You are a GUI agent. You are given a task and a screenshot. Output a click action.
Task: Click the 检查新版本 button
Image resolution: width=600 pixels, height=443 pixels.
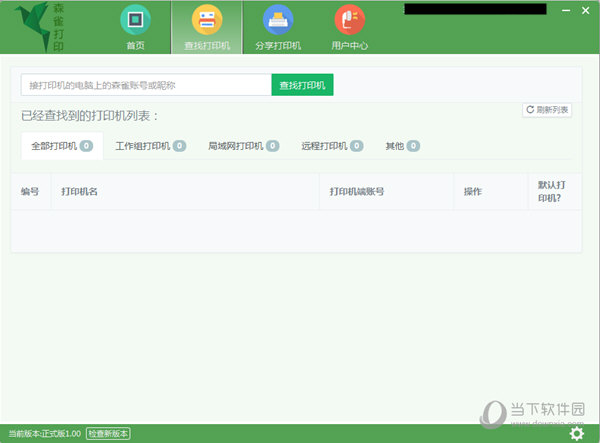tap(108, 433)
